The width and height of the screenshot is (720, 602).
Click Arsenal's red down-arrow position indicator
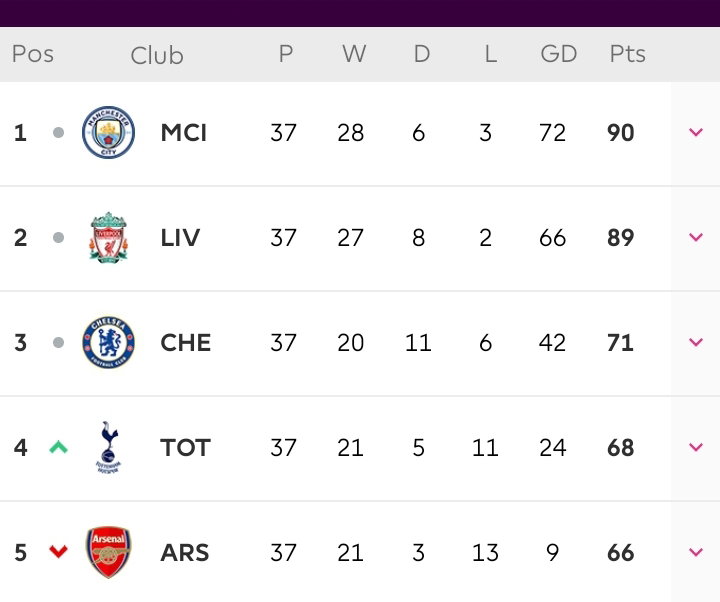58,551
